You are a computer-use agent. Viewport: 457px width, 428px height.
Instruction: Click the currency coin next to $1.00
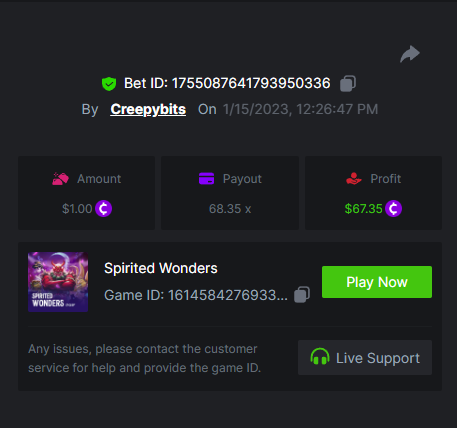103,209
